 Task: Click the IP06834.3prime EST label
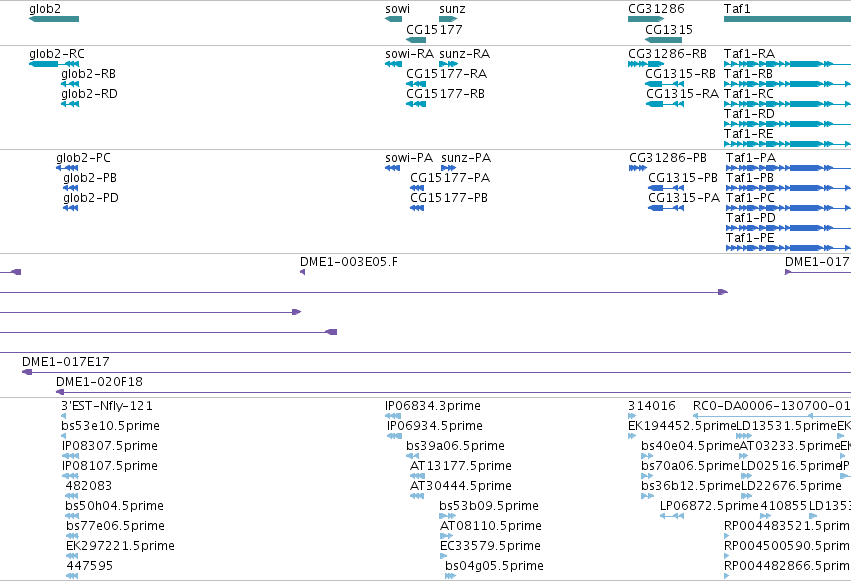click(x=433, y=406)
